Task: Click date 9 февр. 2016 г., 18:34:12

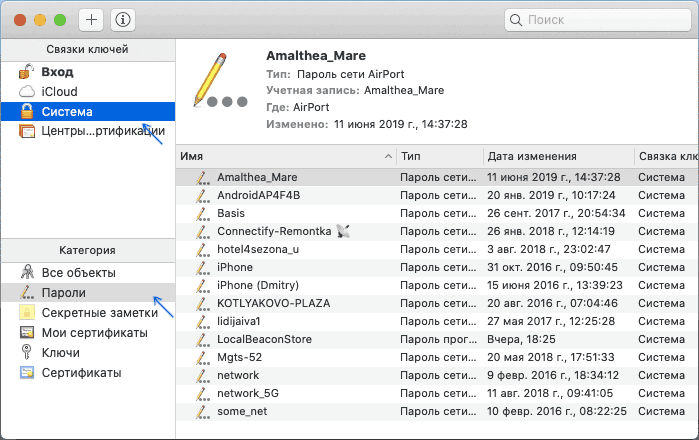Action: [x=553, y=375]
